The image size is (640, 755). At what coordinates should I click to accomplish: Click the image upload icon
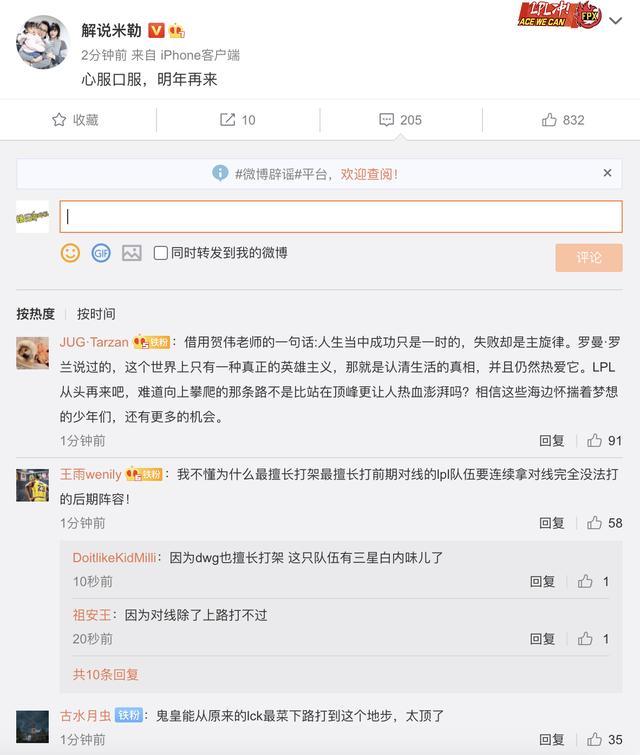pyautogui.click(x=131, y=253)
